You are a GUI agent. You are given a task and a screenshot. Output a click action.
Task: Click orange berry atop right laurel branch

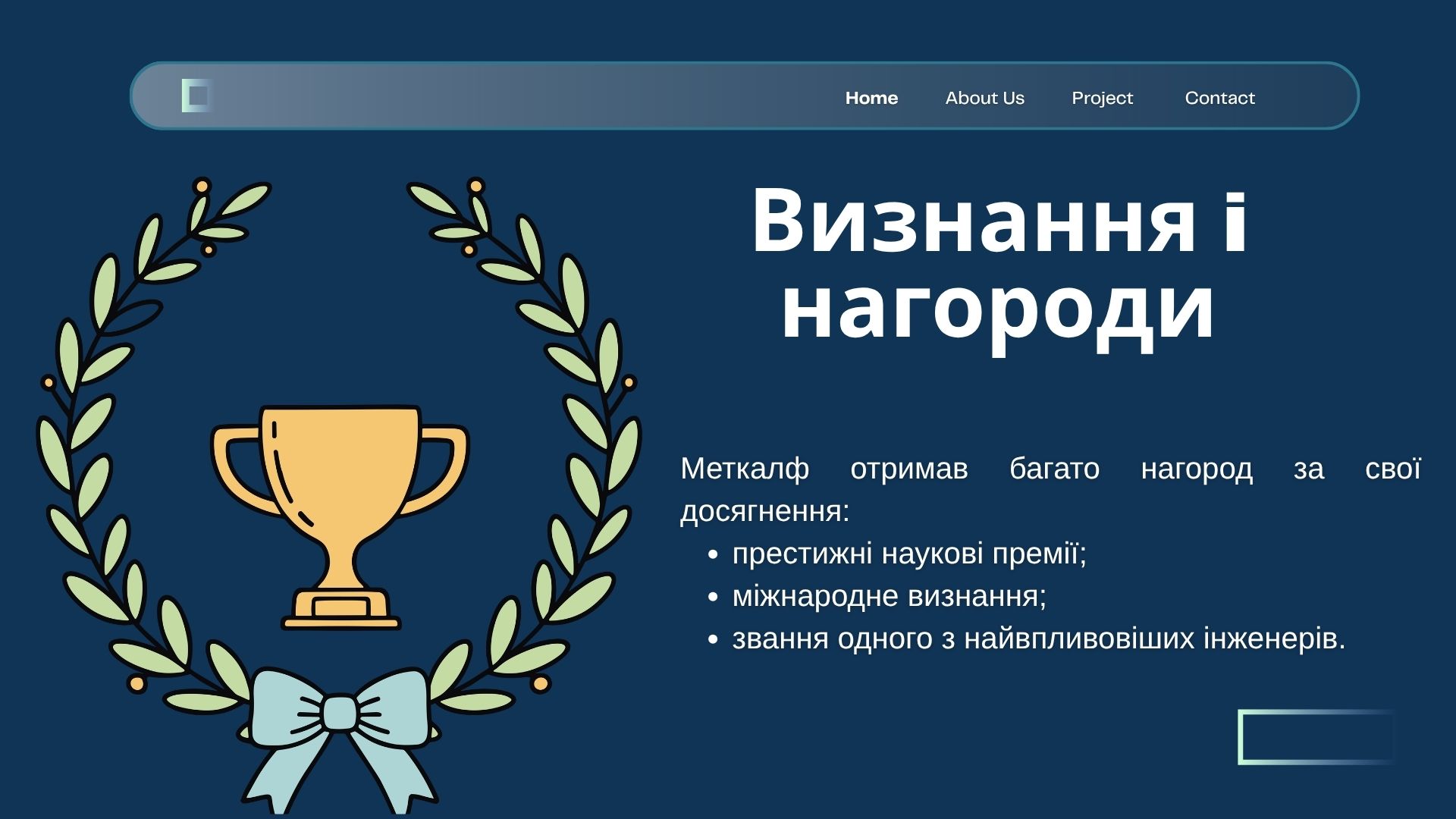click(x=476, y=186)
